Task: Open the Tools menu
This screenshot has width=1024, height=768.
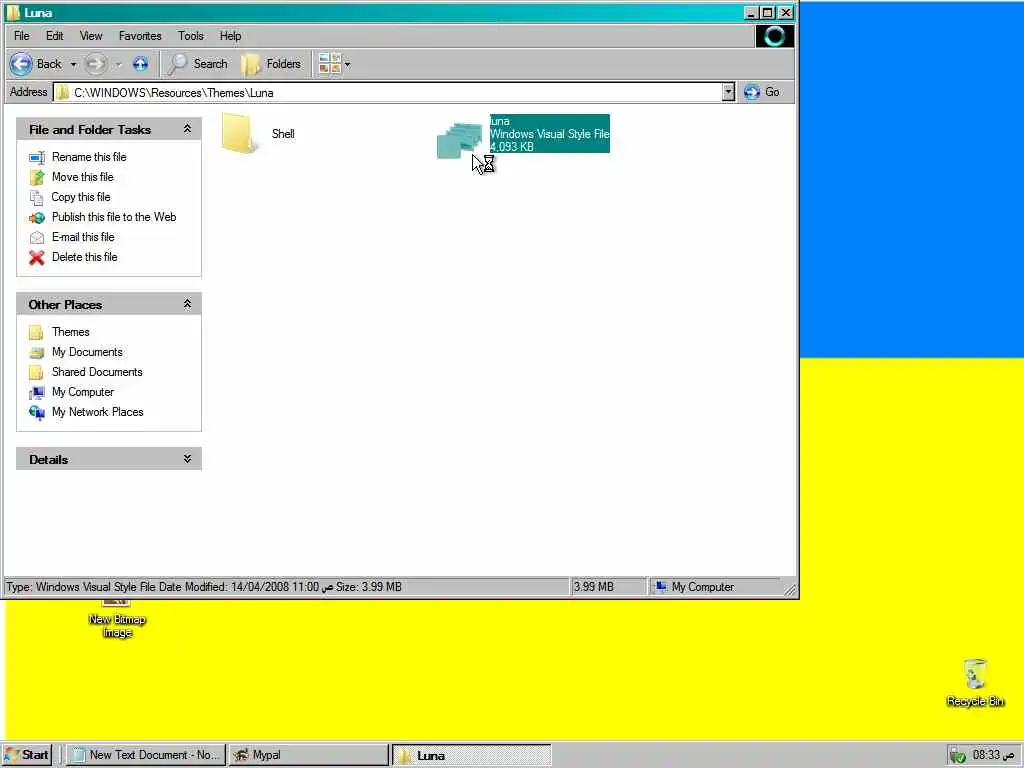Action: 191,36
